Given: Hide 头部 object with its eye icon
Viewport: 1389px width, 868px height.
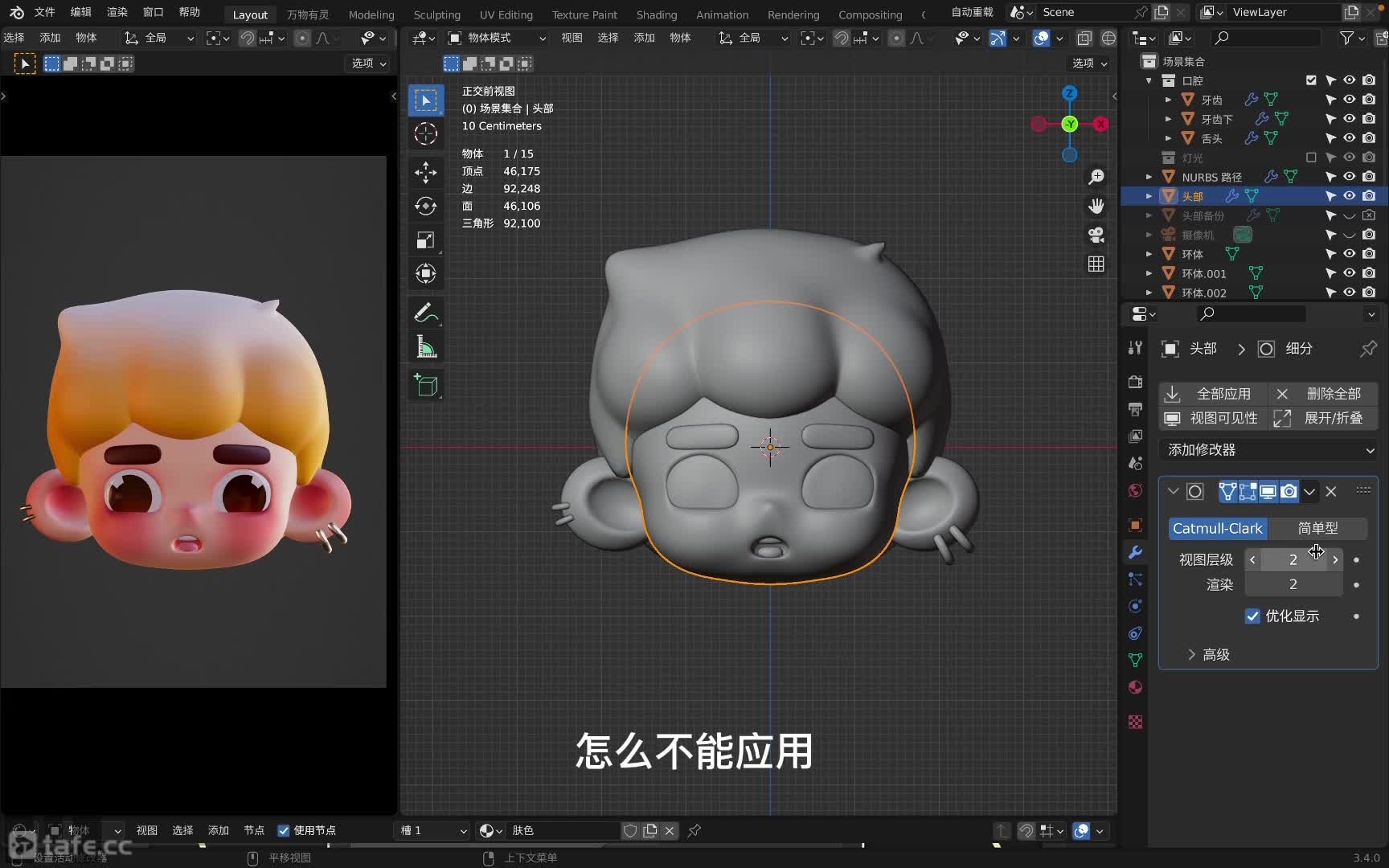Looking at the screenshot, I should 1350,196.
